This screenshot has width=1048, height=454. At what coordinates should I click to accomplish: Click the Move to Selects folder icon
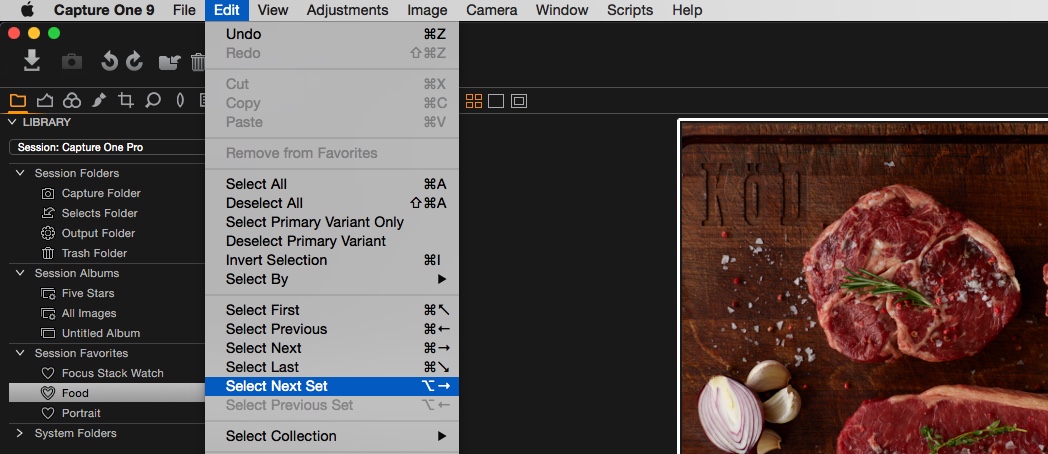[170, 63]
